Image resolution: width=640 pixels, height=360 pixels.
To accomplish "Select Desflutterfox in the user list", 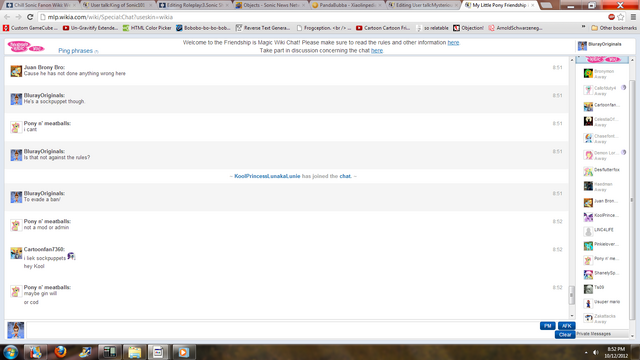I will click(x=602, y=171).
